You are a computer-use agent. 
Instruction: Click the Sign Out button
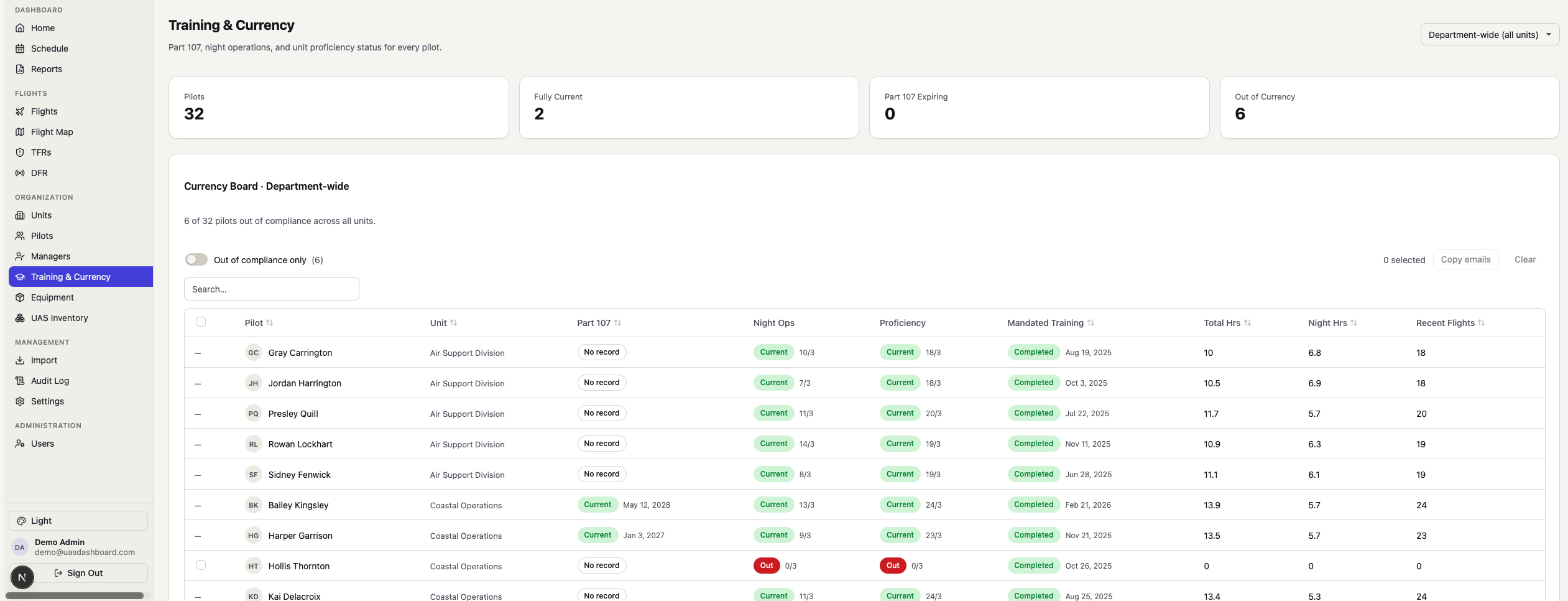(78, 573)
